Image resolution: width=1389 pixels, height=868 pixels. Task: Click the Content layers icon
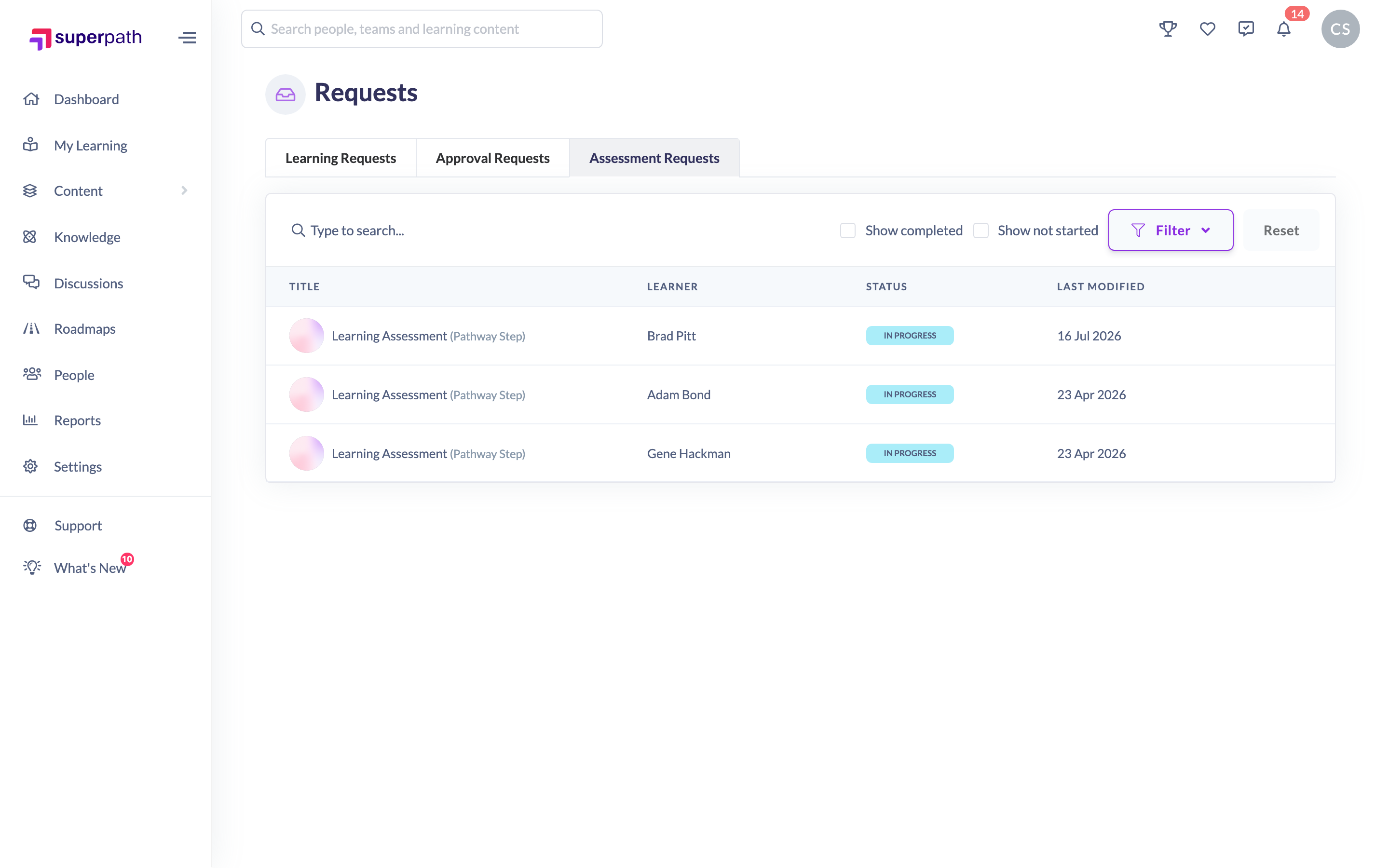[x=30, y=190]
